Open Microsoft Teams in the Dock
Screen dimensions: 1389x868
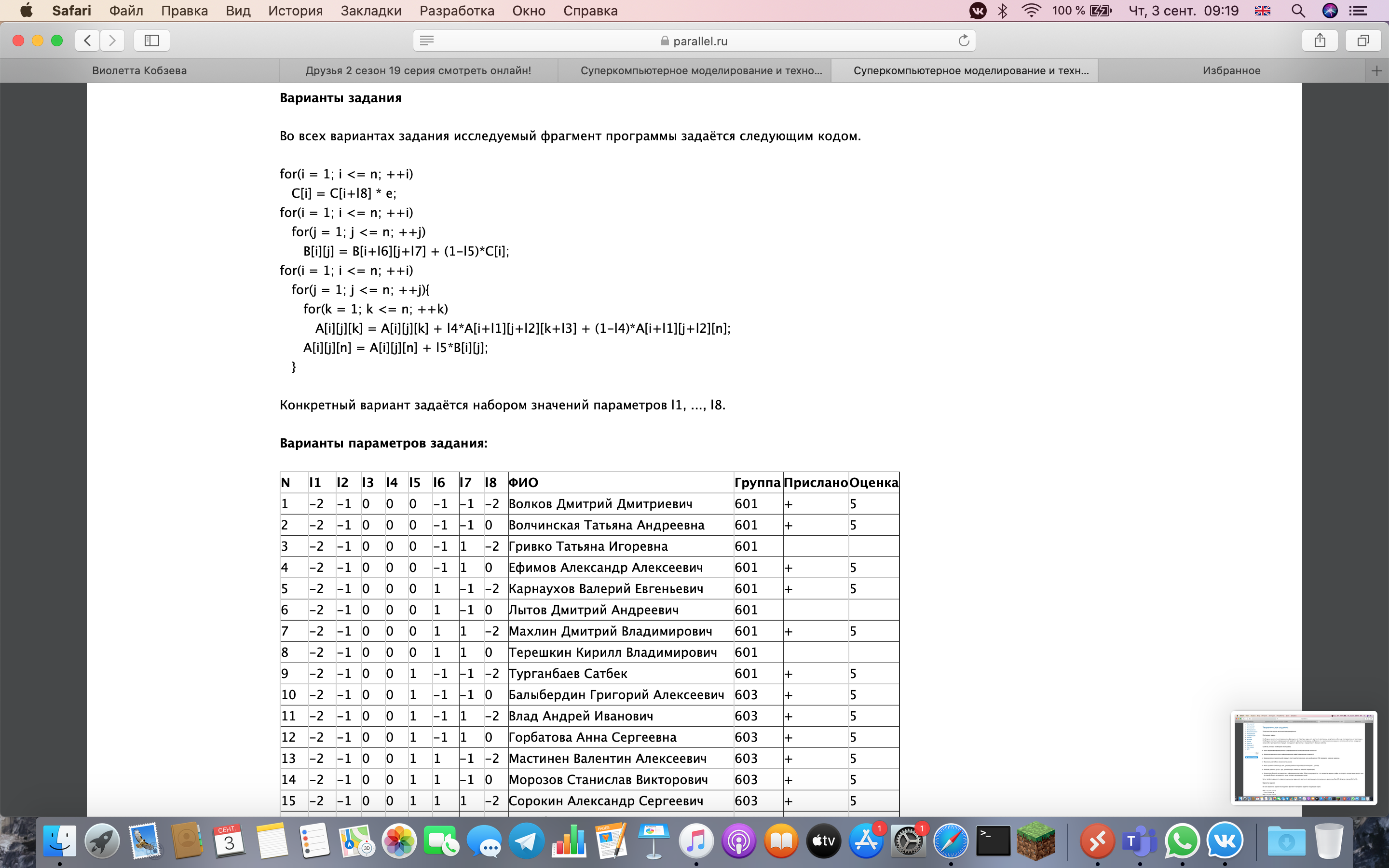coord(1140,841)
